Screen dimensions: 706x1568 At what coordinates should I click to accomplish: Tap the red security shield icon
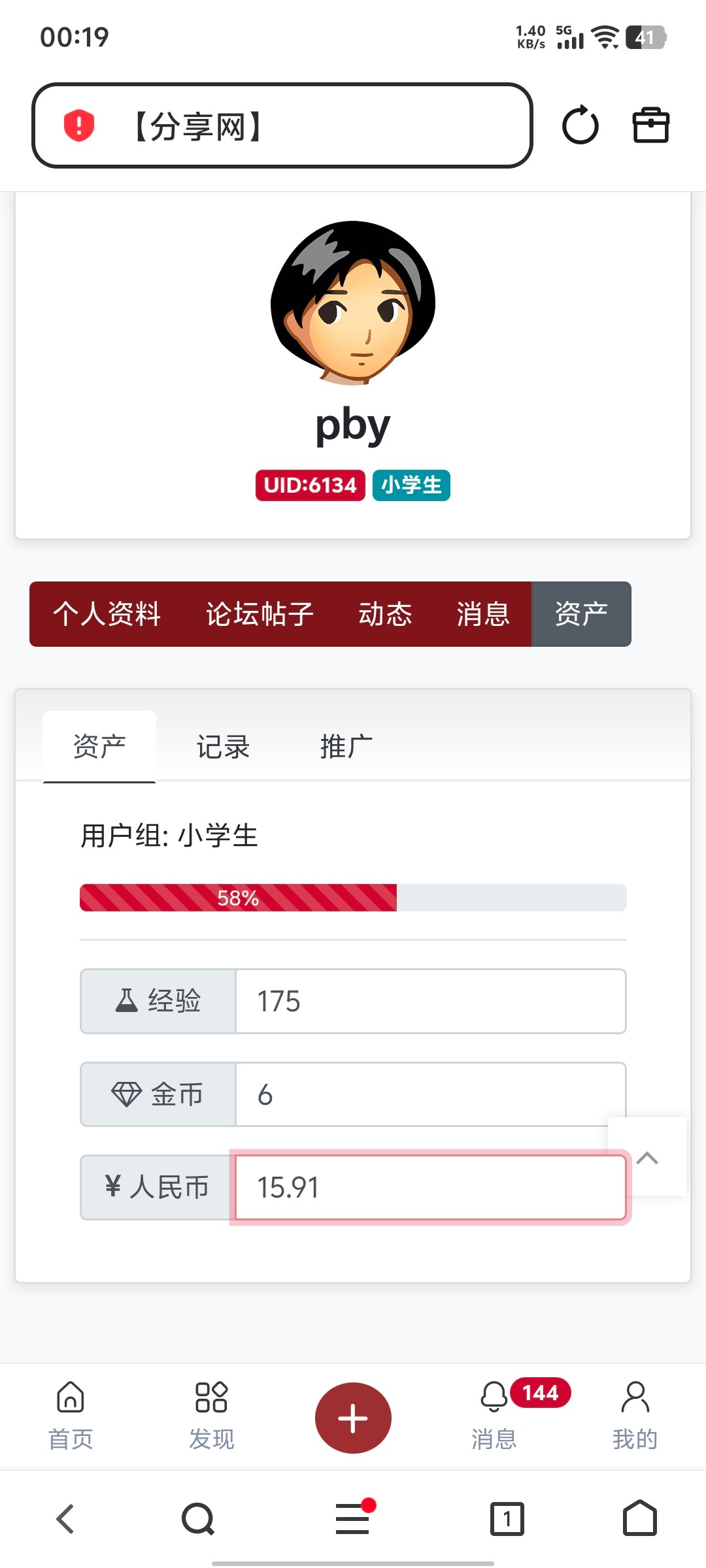pyautogui.click(x=79, y=125)
